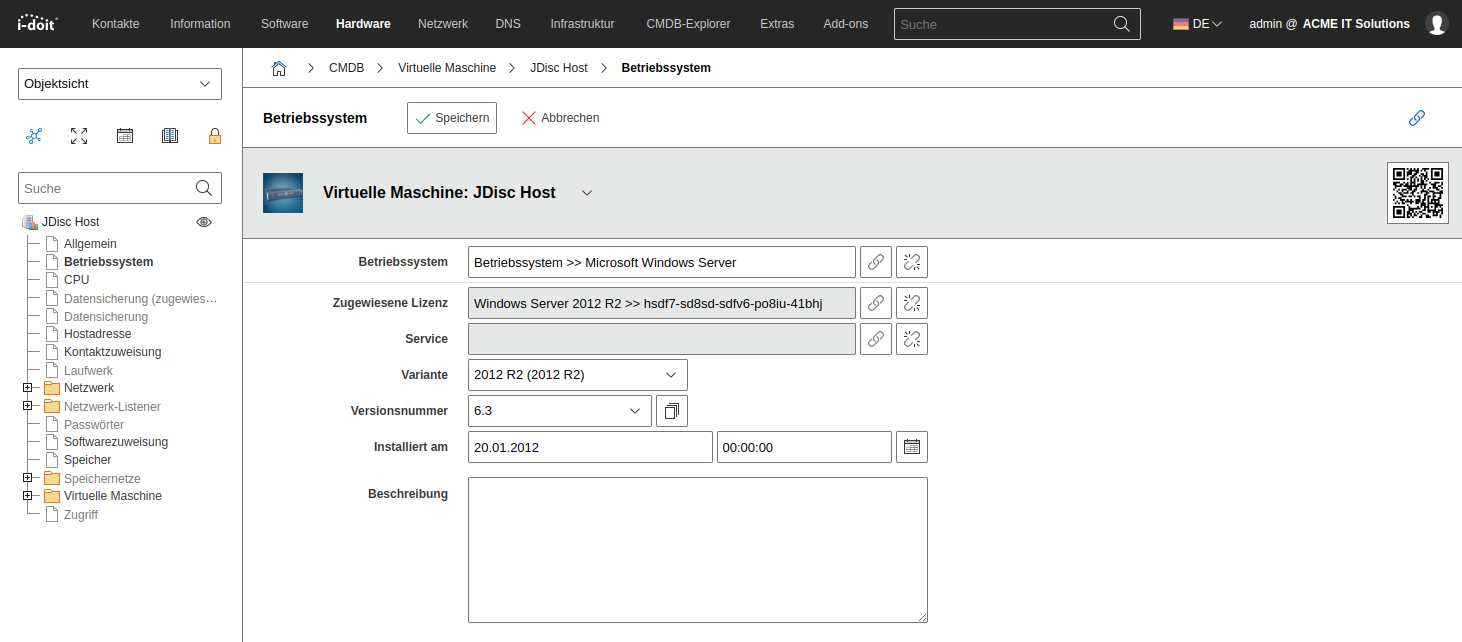1462x642 pixels.
Task: Open the DE language selector
Action: 1197,24
